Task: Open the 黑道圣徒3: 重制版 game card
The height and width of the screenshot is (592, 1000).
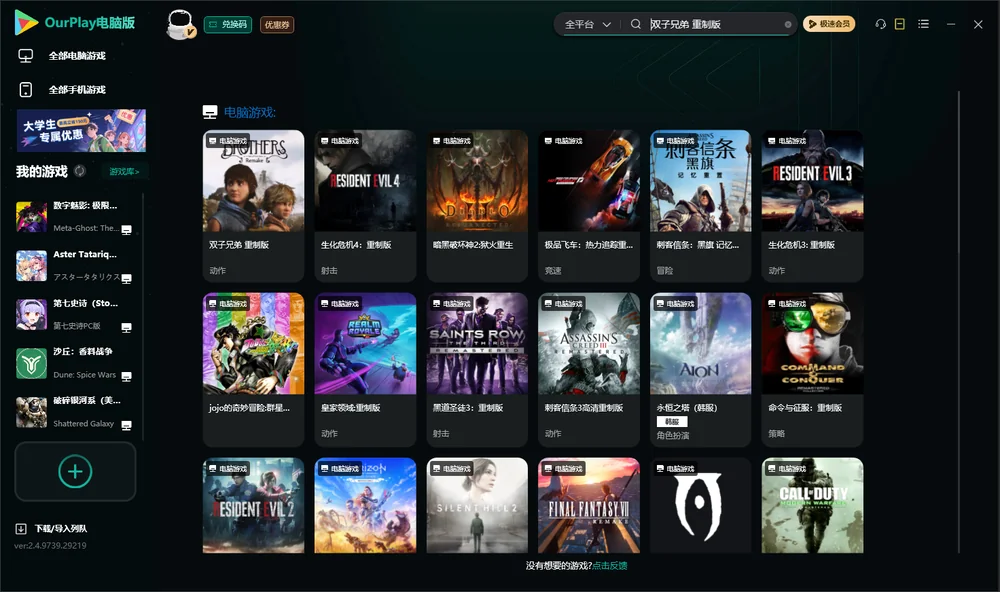Action: (477, 369)
